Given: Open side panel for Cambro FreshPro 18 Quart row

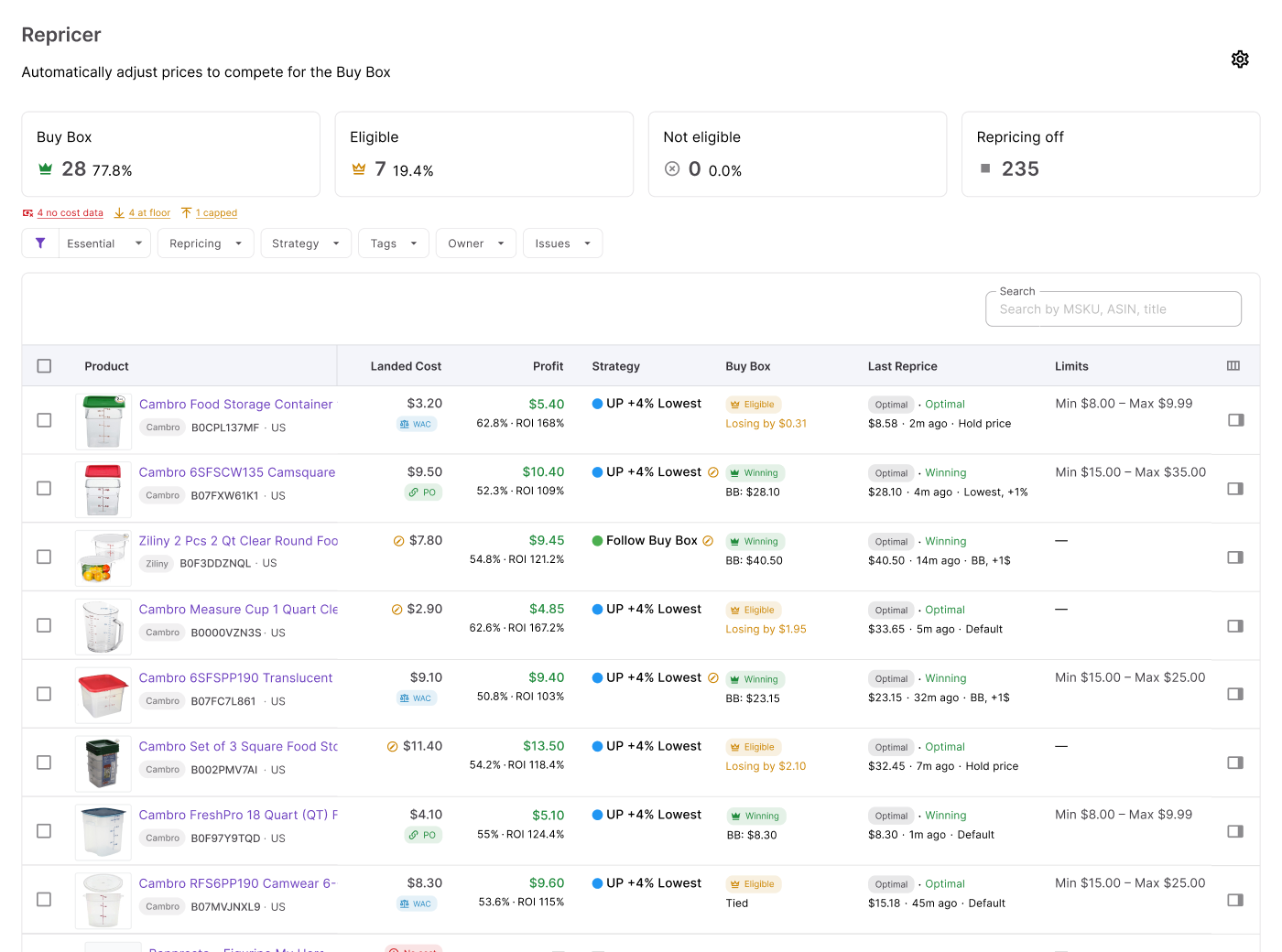Looking at the screenshot, I should tap(1235, 831).
